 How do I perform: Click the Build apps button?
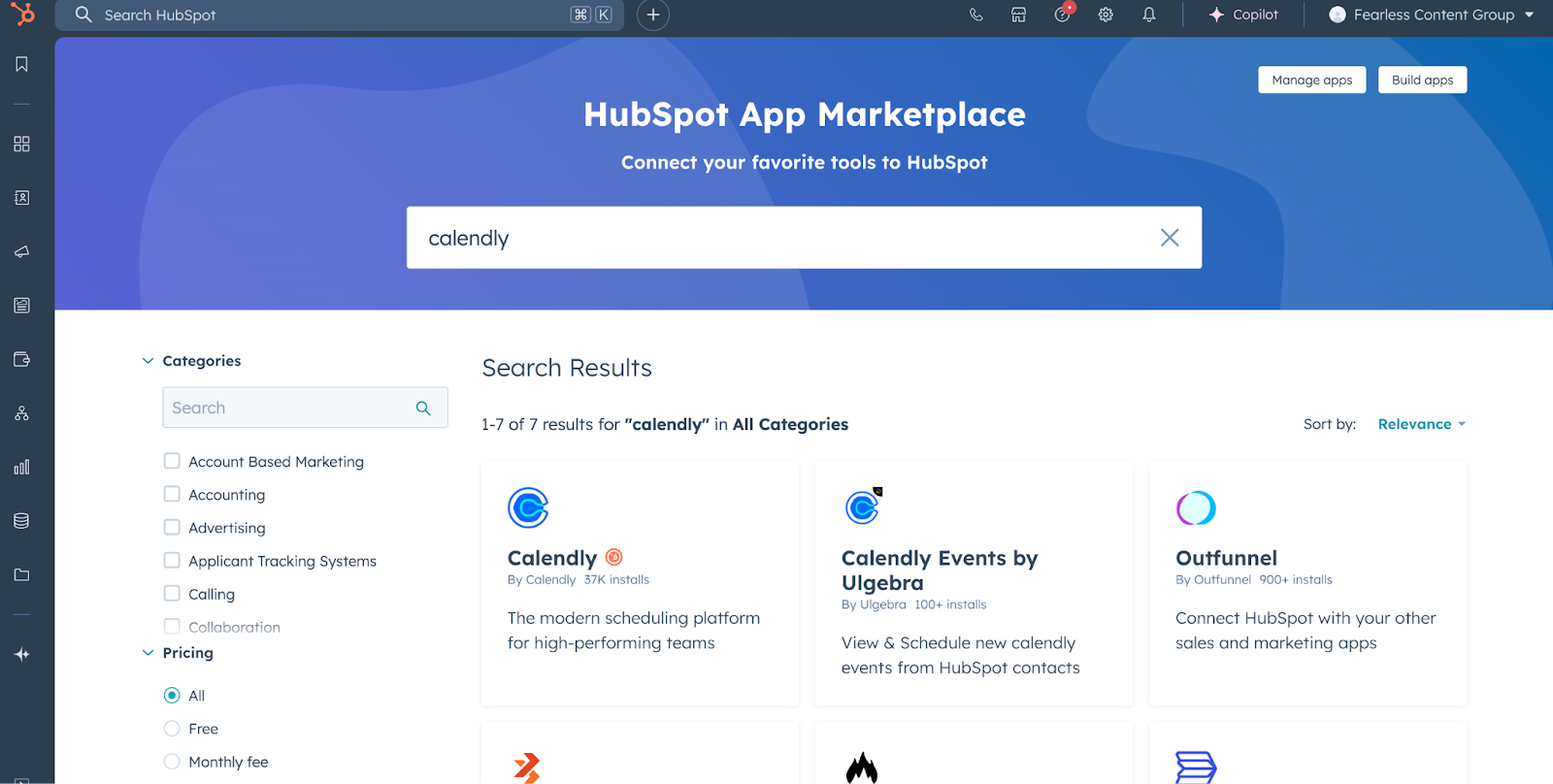click(x=1422, y=80)
